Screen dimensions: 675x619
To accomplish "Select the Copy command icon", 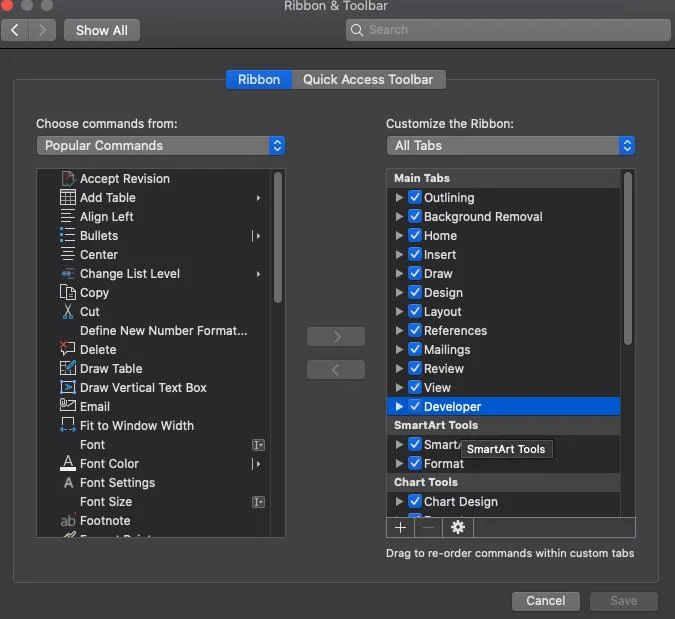I will point(68,292).
